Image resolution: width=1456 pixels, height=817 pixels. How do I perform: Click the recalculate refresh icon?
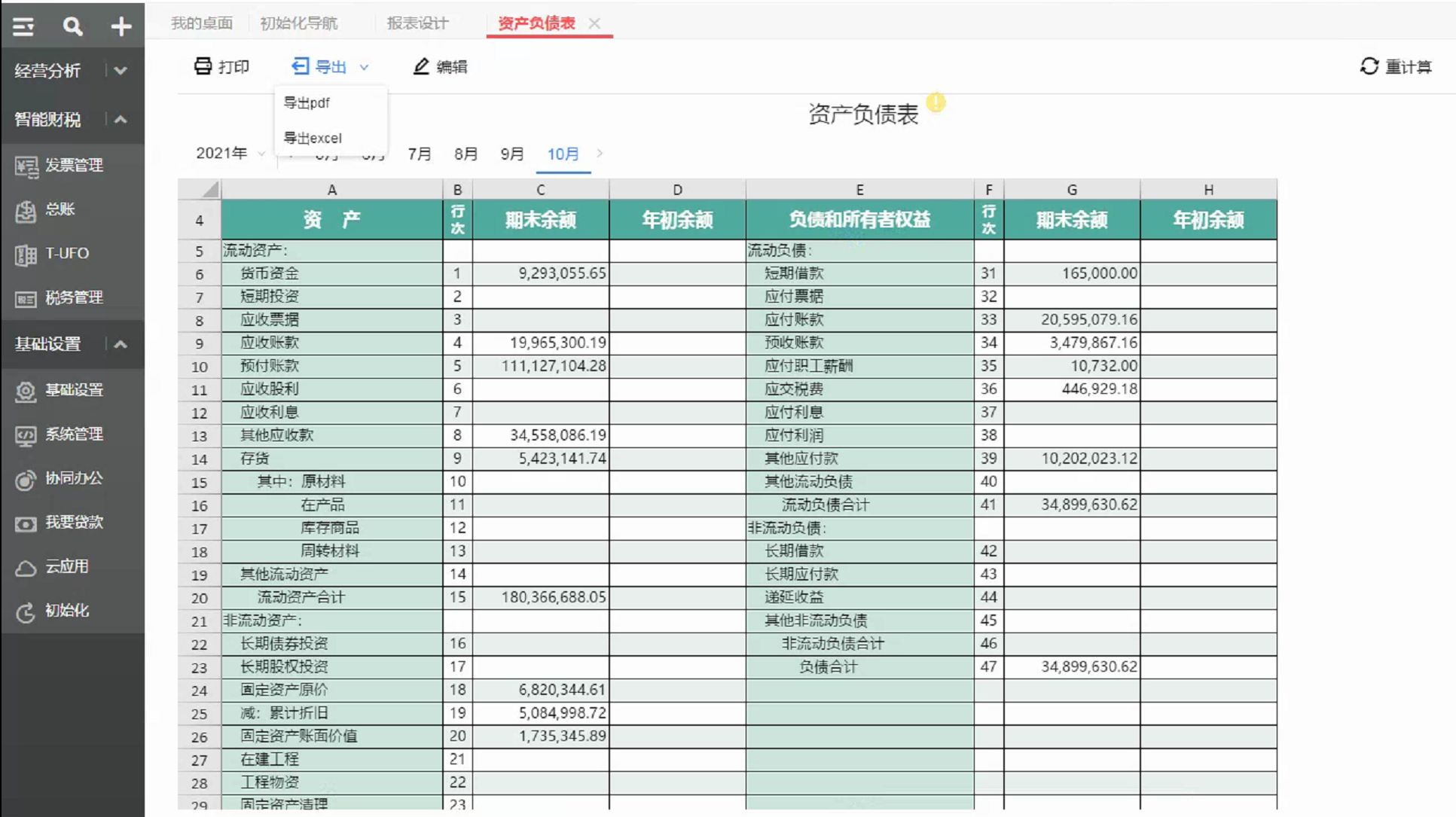click(1369, 66)
